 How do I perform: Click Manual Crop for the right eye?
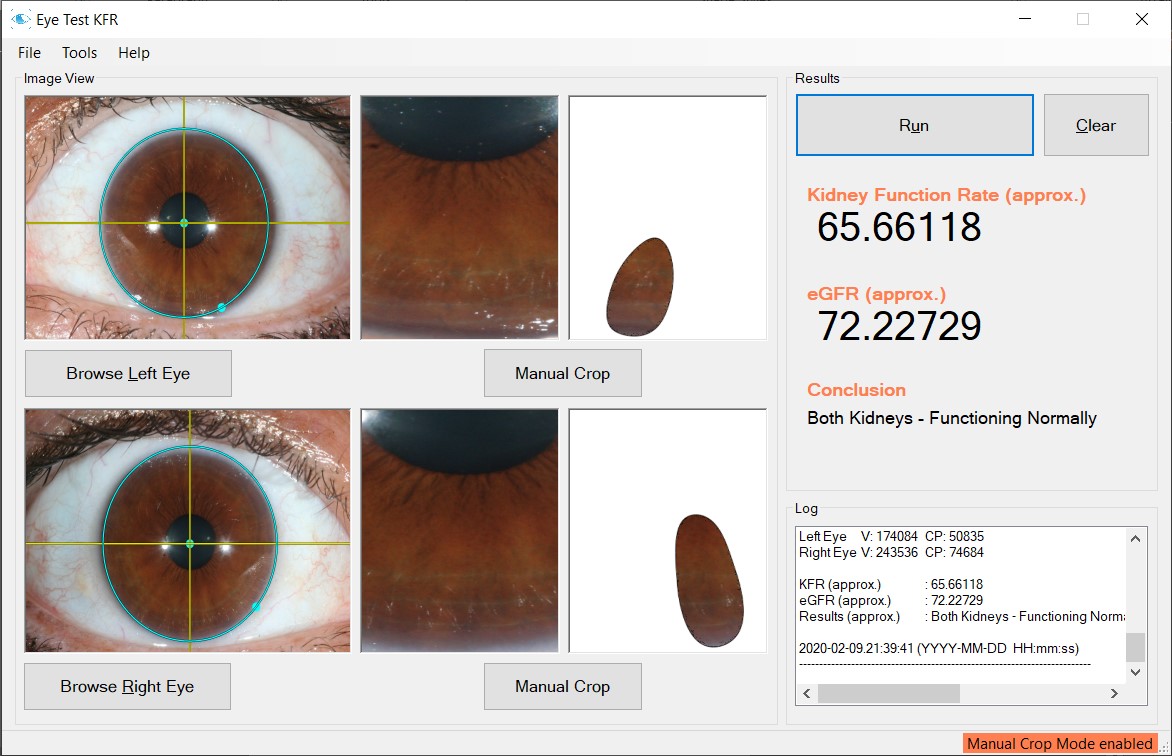tap(562, 686)
